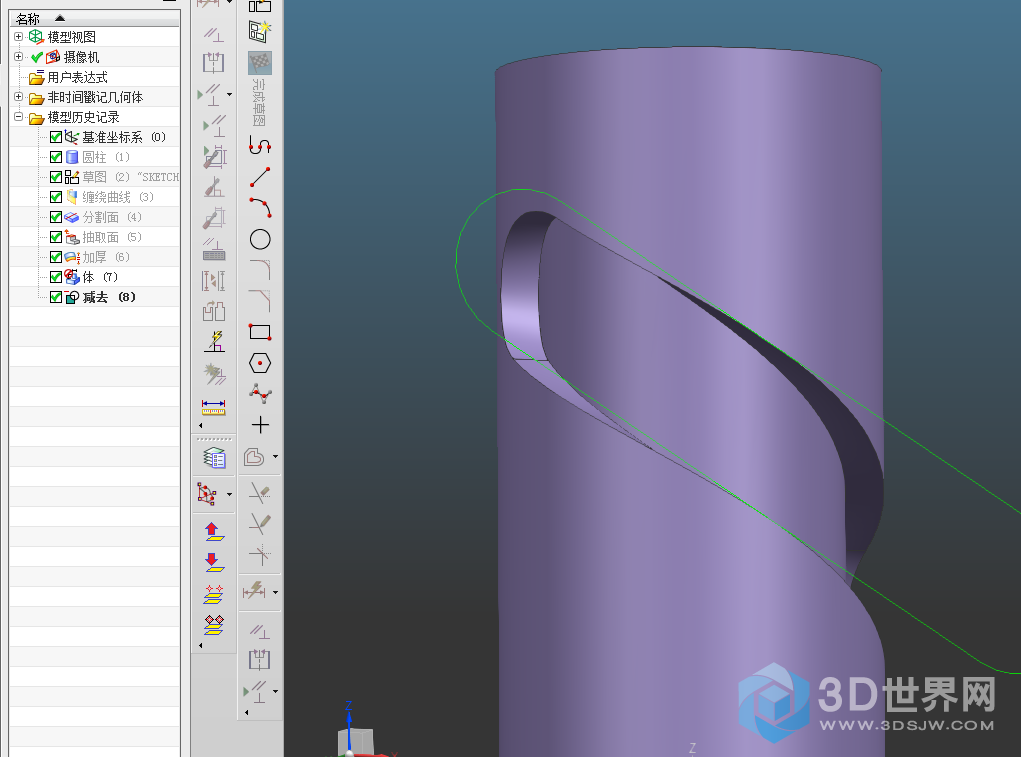The width and height of the screenshot is (1021, 757).
Task: Select the 摄像机 tree label
Action: 81,57
